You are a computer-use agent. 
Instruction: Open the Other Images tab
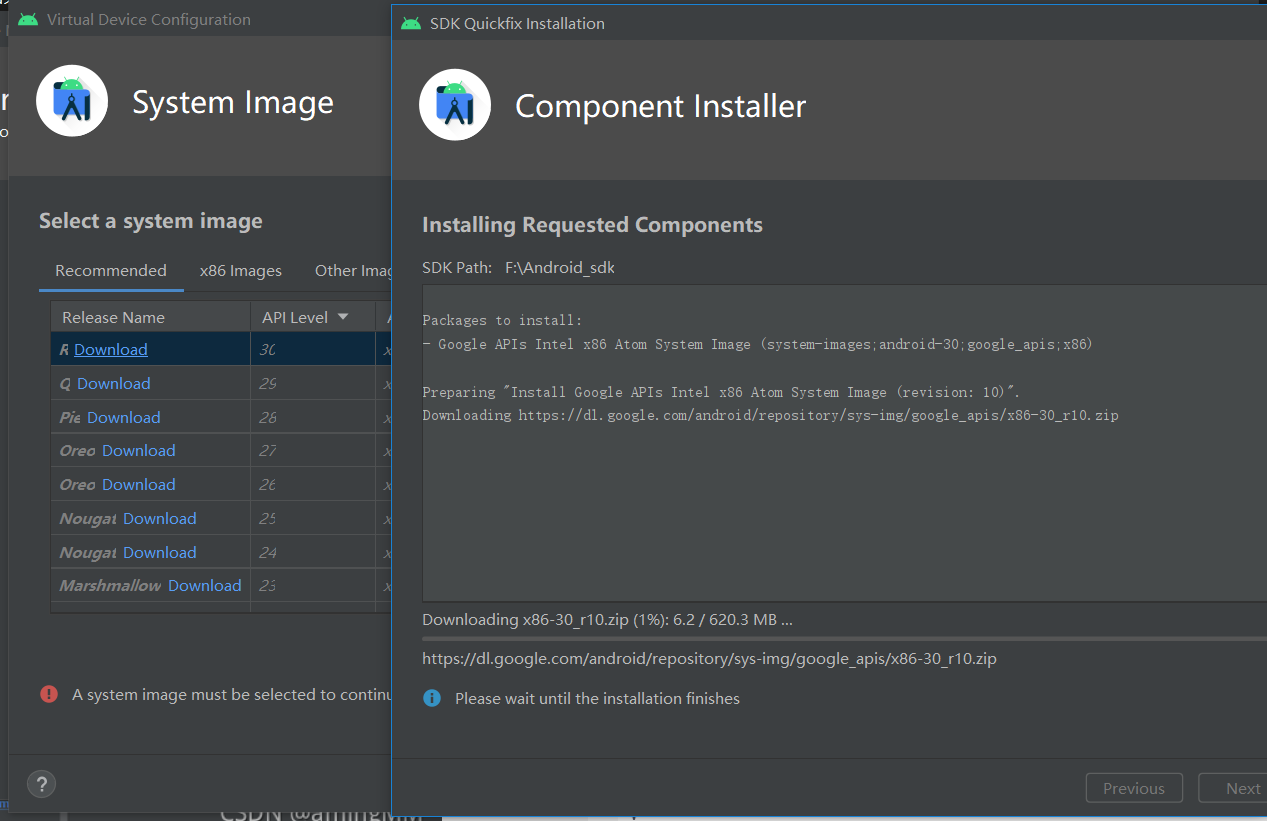click(352, 271)
